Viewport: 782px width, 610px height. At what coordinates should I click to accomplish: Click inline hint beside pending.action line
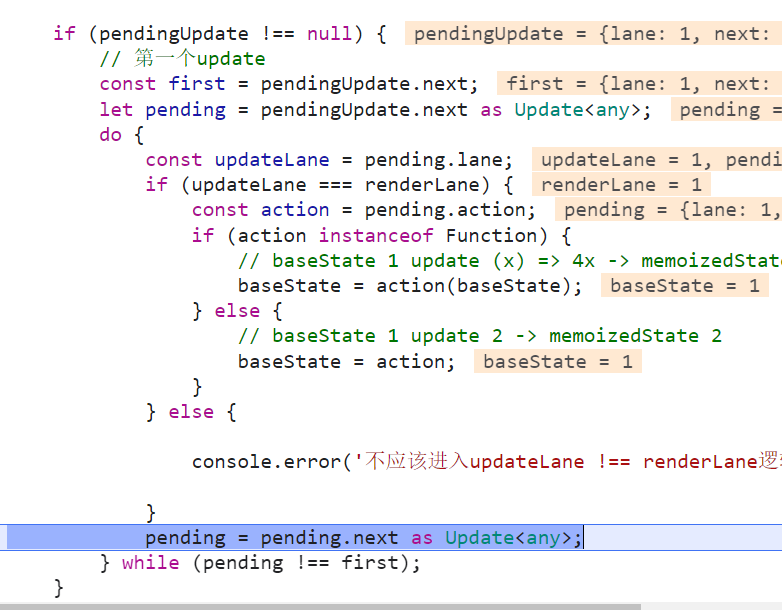tap(668, 210)
